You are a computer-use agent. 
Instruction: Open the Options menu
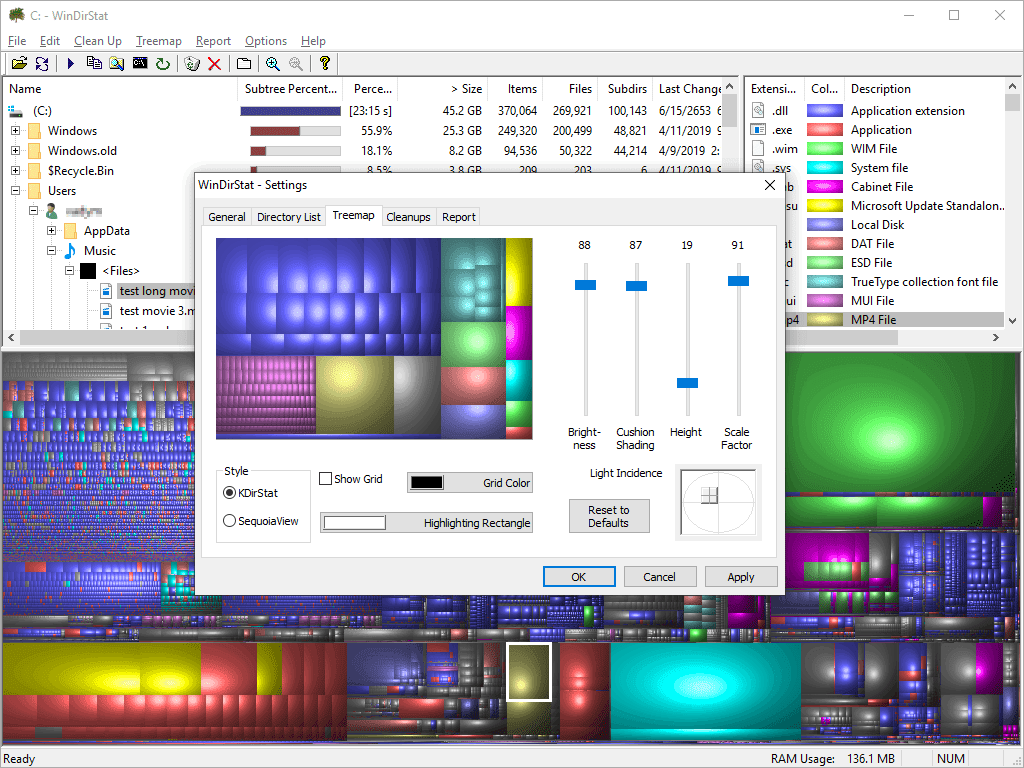tap(266, 40)
